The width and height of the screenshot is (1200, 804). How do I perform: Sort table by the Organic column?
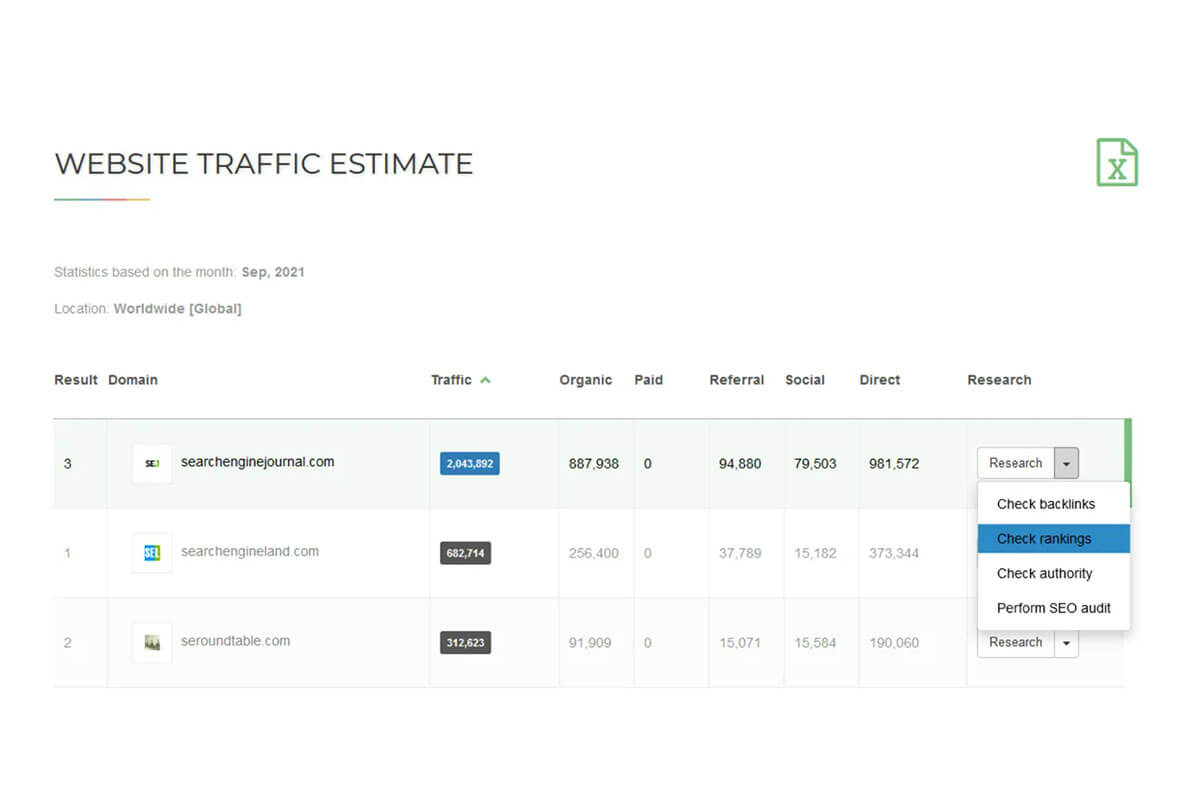point(586,380)
